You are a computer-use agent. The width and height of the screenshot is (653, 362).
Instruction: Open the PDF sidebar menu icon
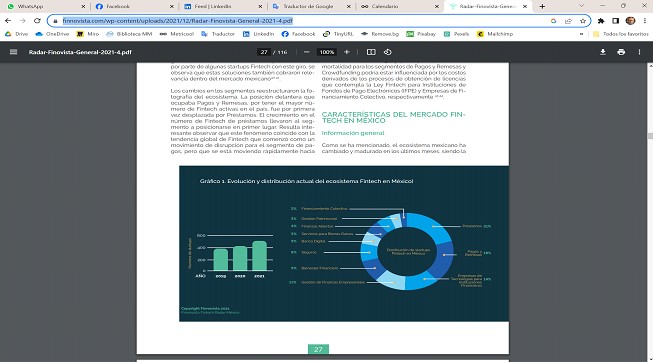coord(13,52)
